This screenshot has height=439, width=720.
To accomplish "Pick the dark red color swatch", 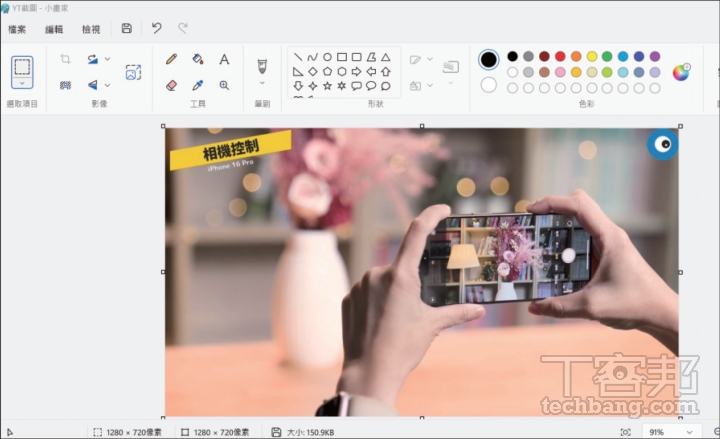I will 545,56.
